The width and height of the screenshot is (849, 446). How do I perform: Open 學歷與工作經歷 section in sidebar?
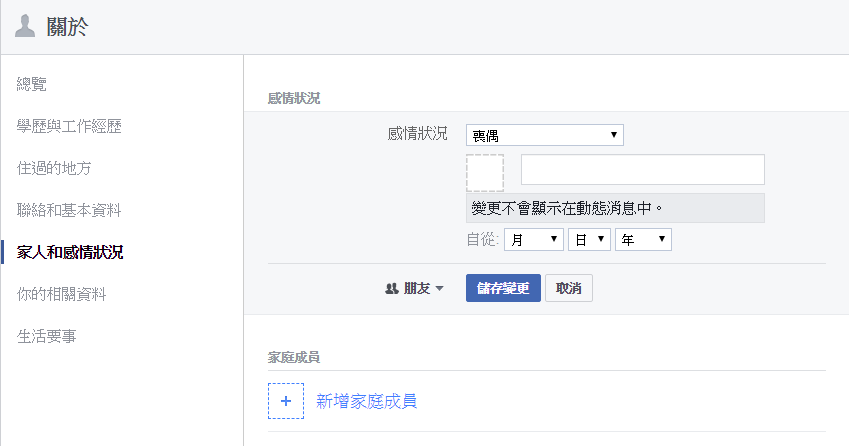(x=69, y=126)
